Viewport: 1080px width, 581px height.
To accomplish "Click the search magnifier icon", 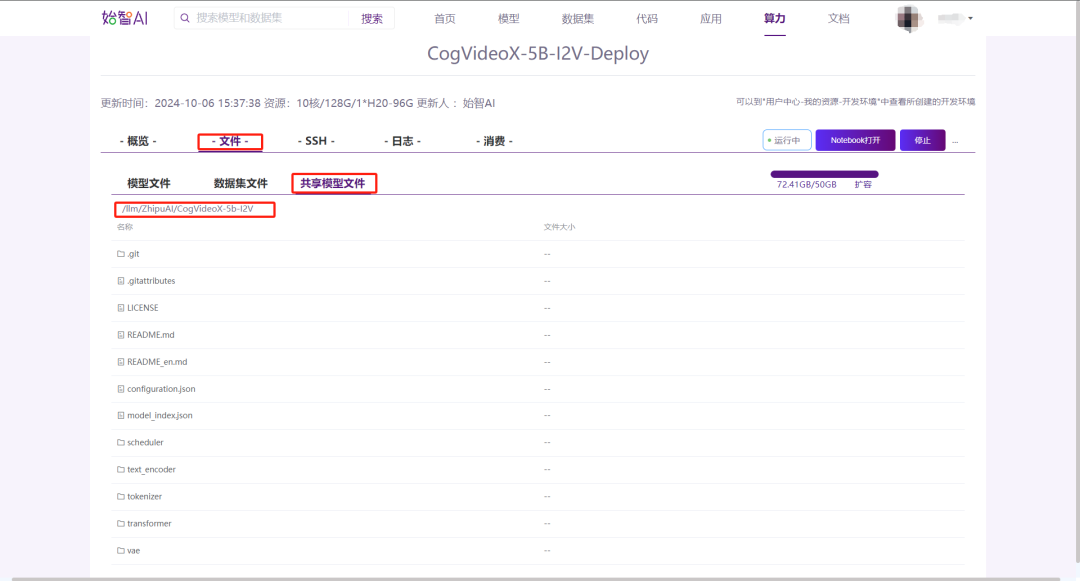I will 185,19.
